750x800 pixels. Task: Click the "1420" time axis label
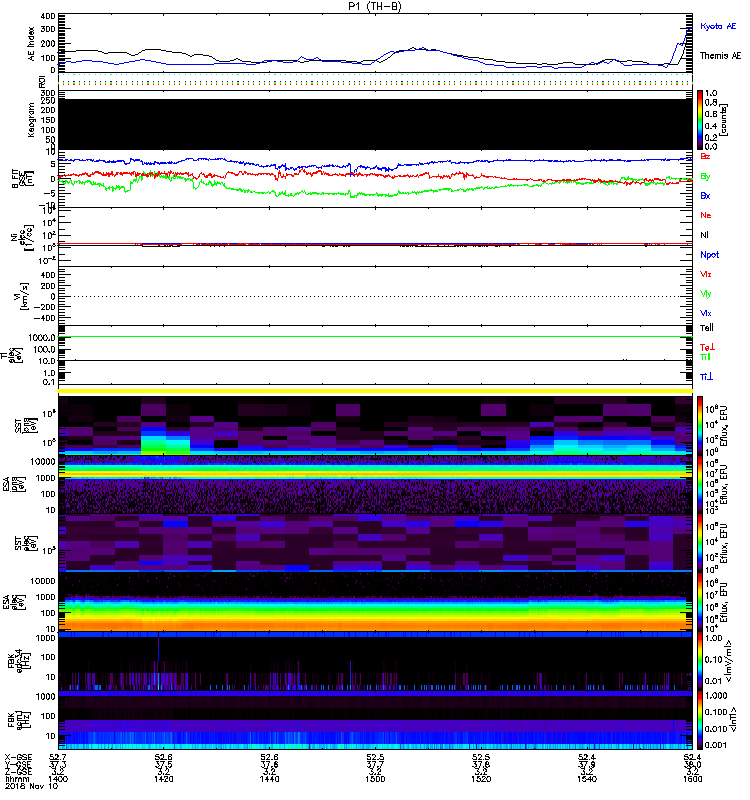point(163,779)
